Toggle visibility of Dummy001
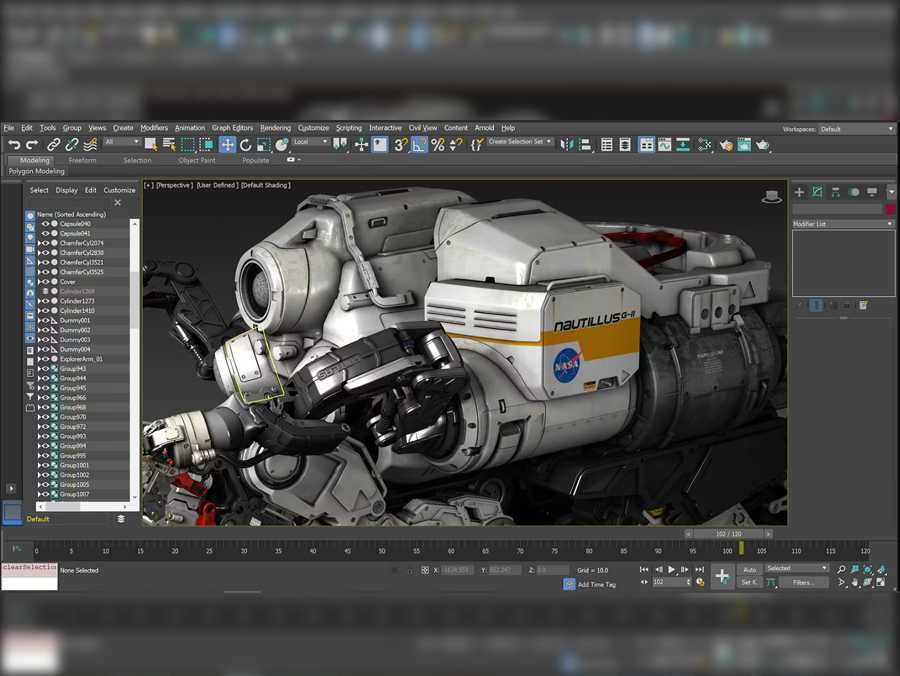900x676 pixels. pos(45,320)
